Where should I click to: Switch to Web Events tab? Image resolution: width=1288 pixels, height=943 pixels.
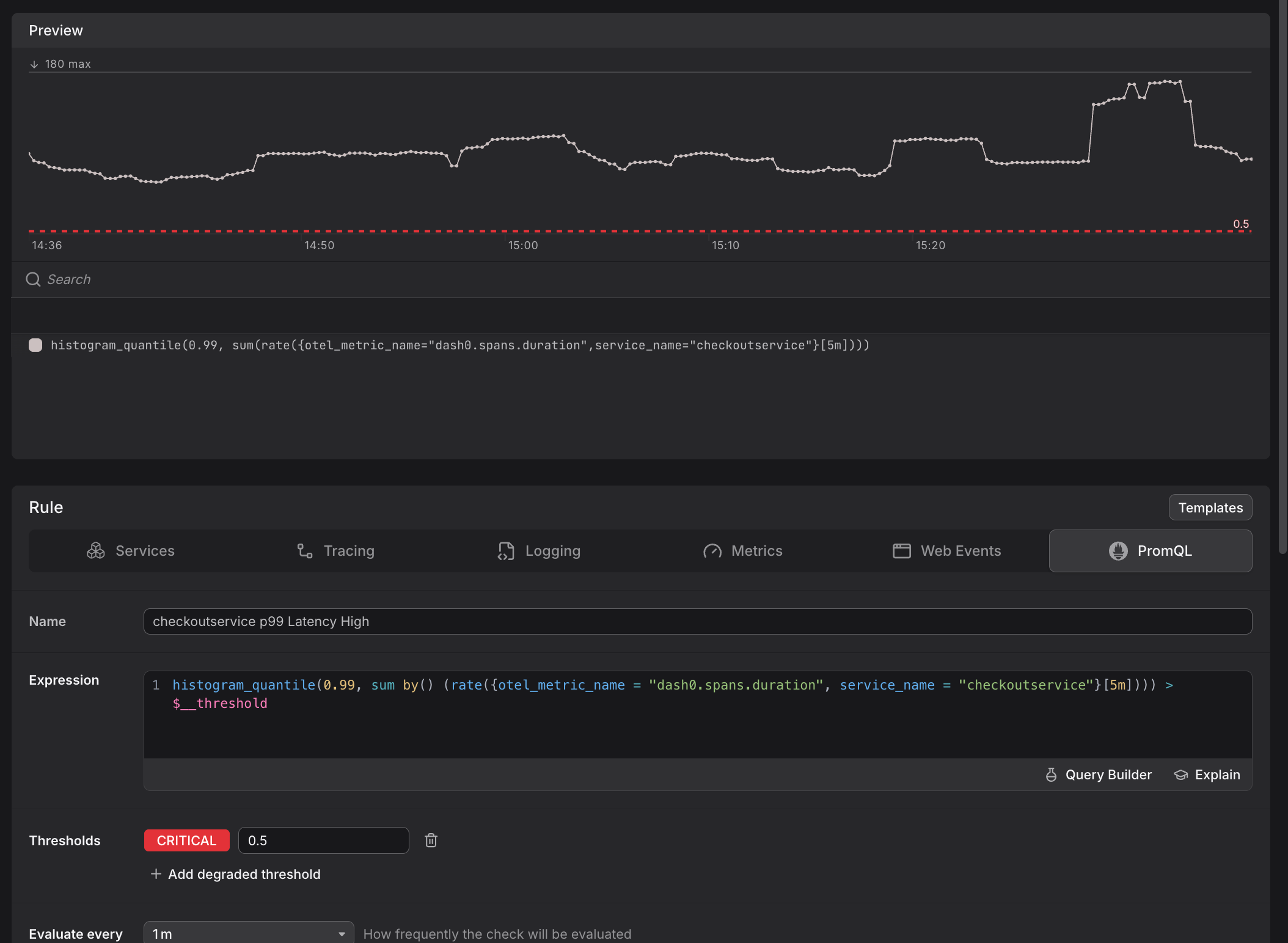point(947,551)
